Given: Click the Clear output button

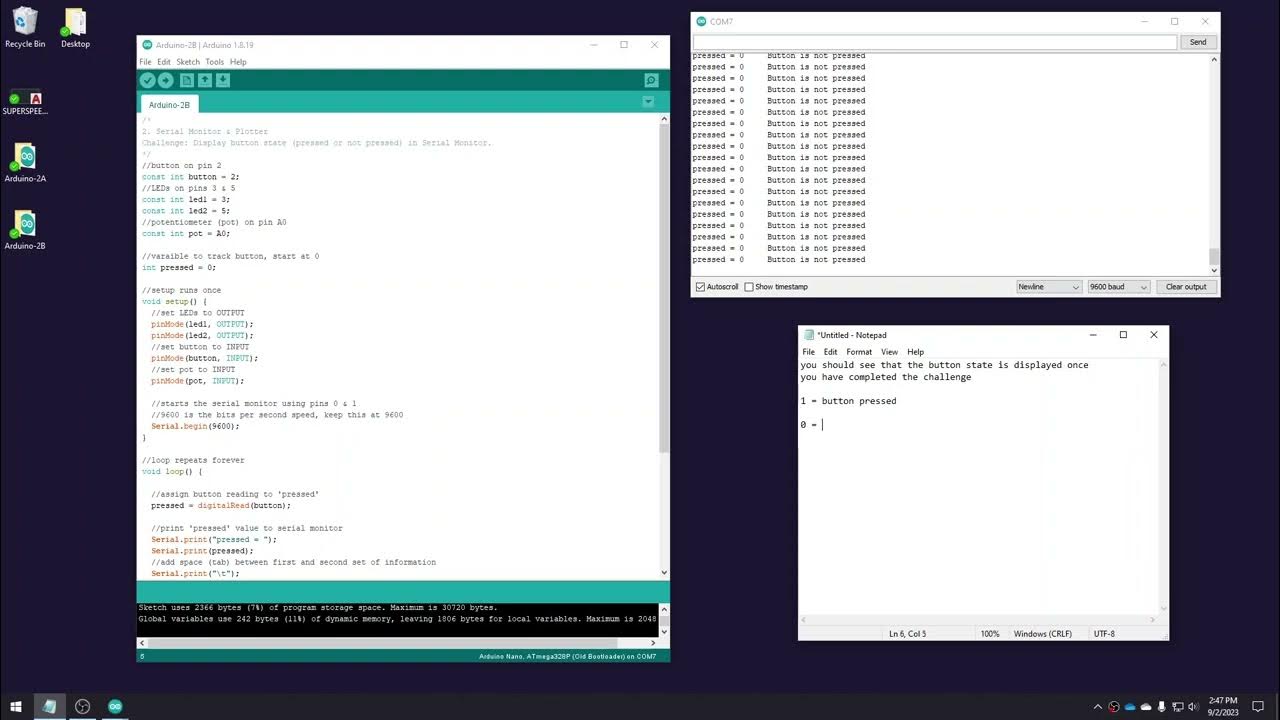Looking at the screenshot, I should coord(1186,287).
